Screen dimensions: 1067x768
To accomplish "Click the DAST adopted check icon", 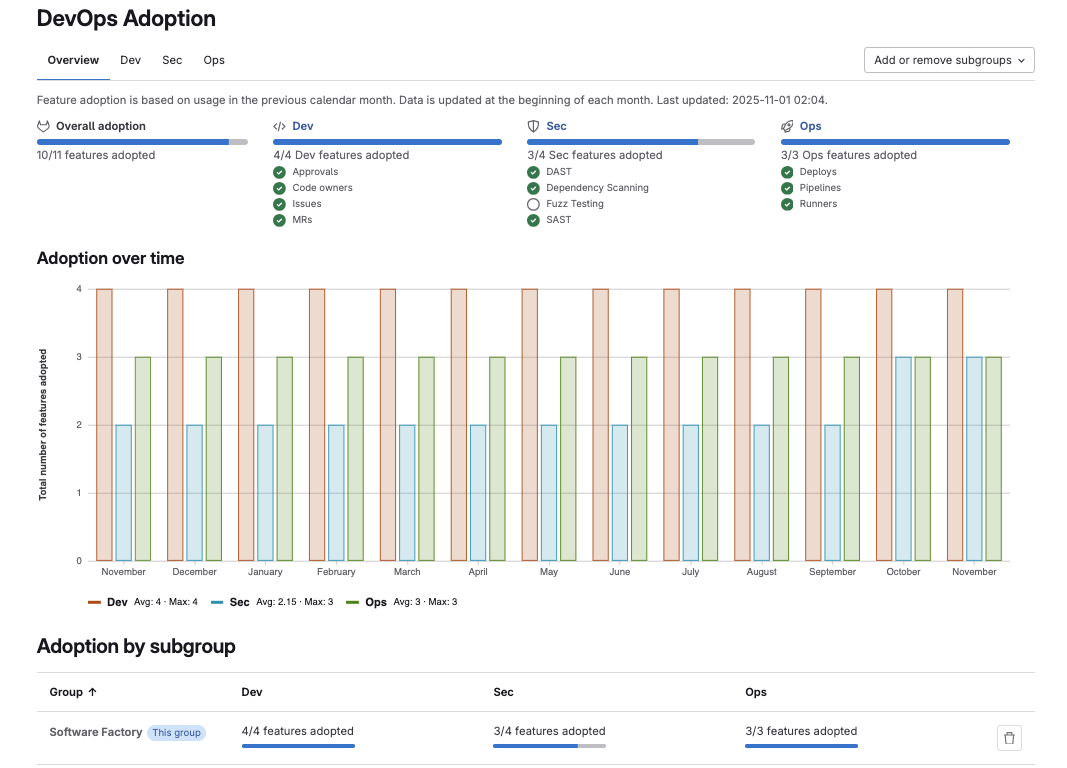I will click(x=534, y=172).
